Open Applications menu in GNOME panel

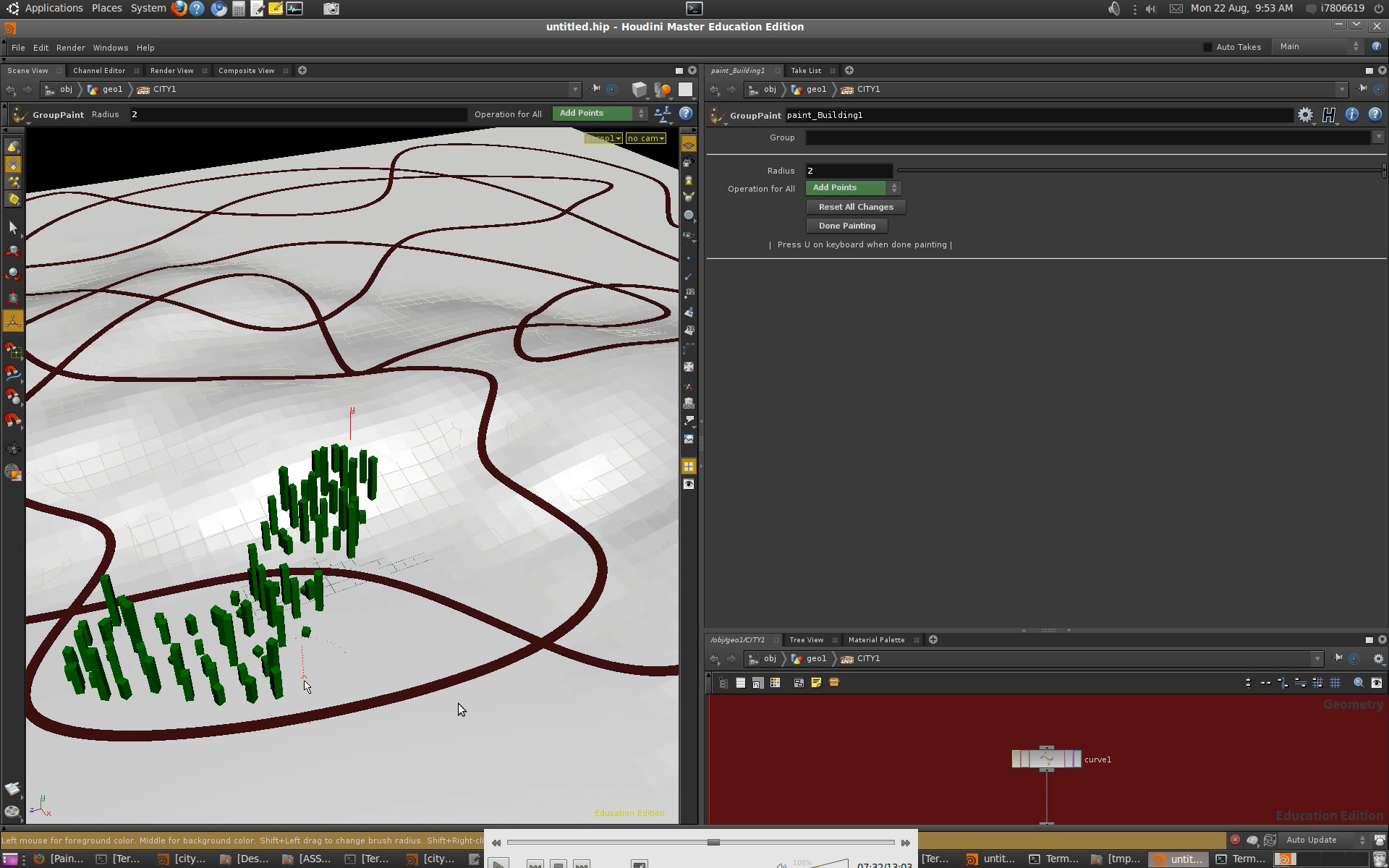click(54, 8)
